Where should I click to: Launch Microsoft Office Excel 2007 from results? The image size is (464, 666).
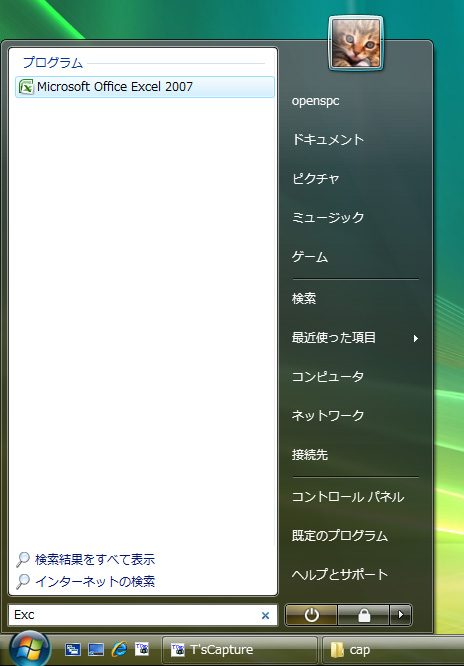coord(145,87)
